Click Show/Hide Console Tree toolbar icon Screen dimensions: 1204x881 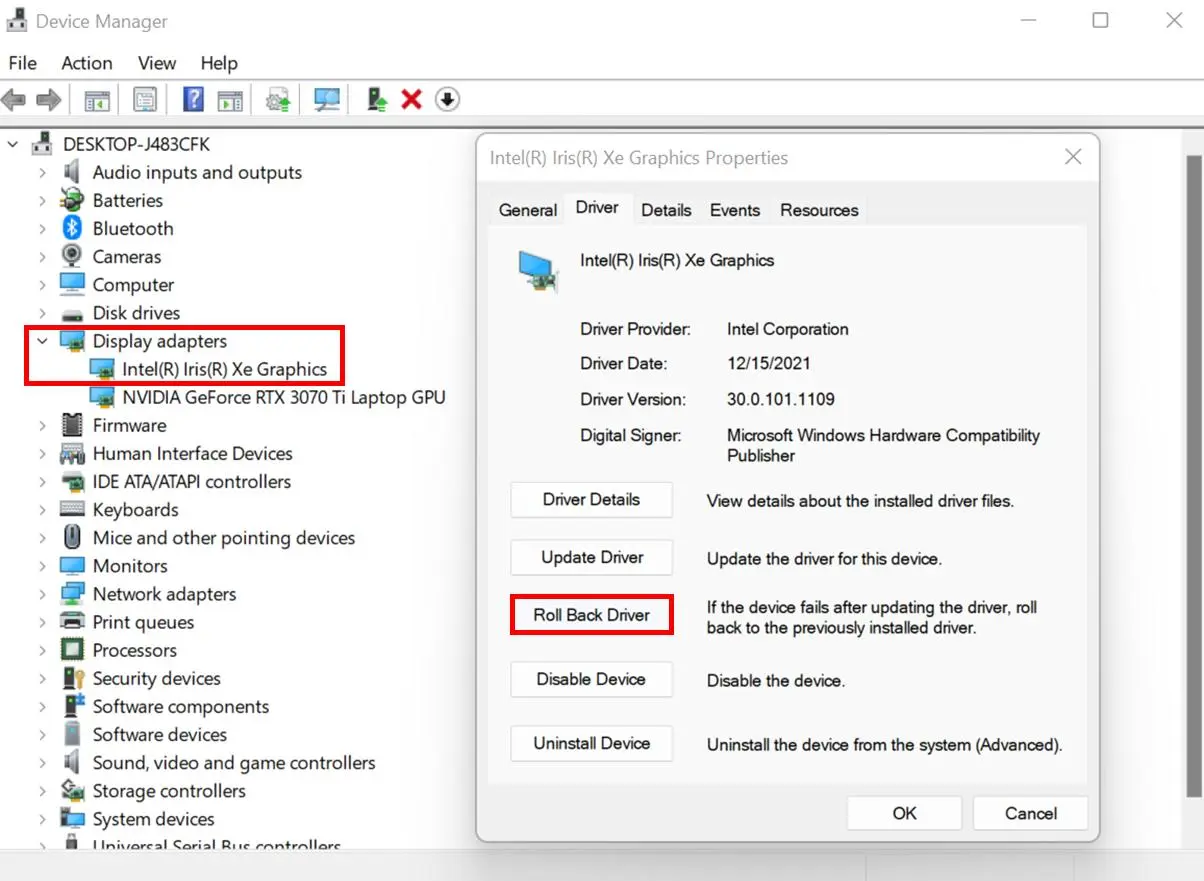click(x=97, y=100)
